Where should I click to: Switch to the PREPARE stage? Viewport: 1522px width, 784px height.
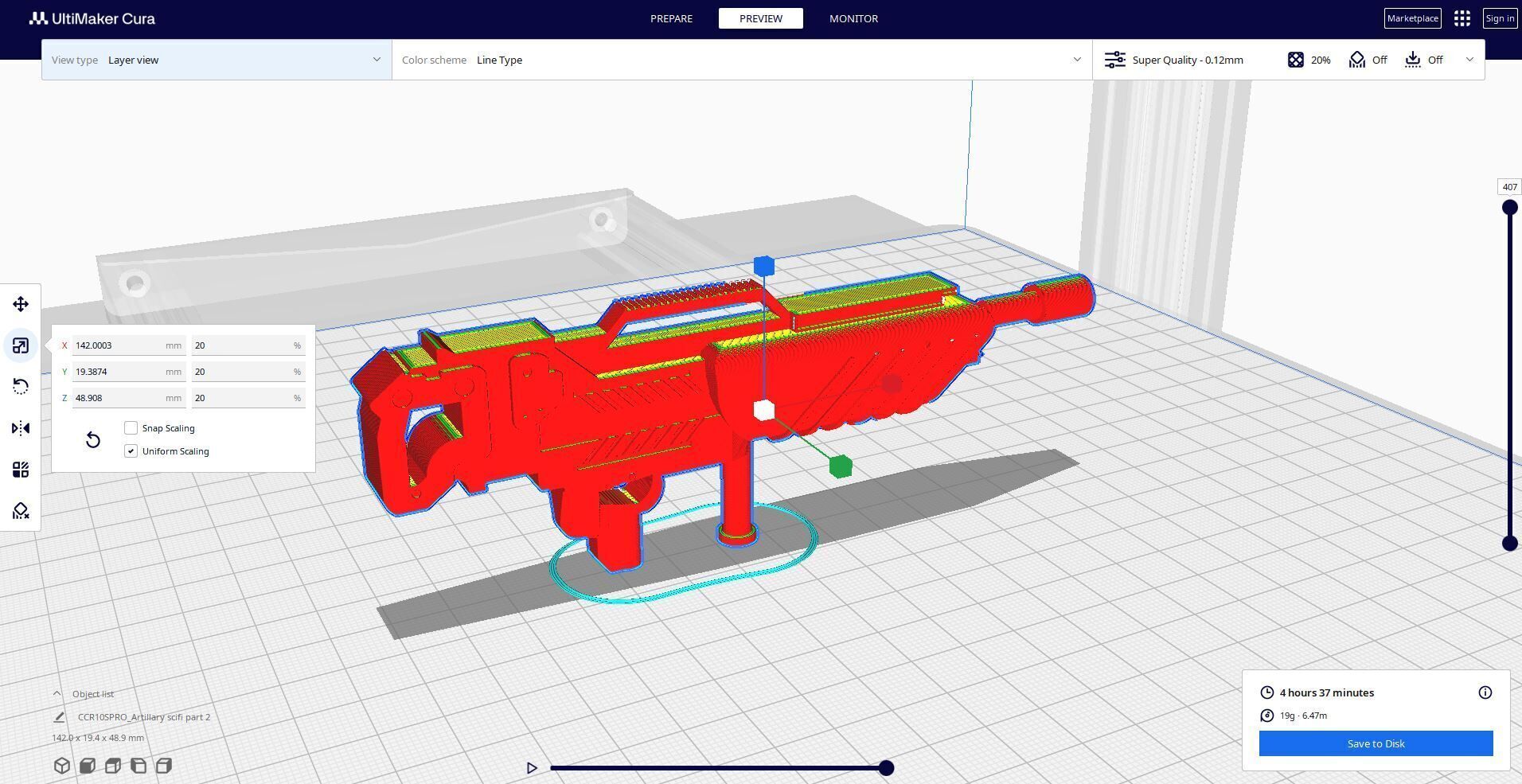pos(671,18)
